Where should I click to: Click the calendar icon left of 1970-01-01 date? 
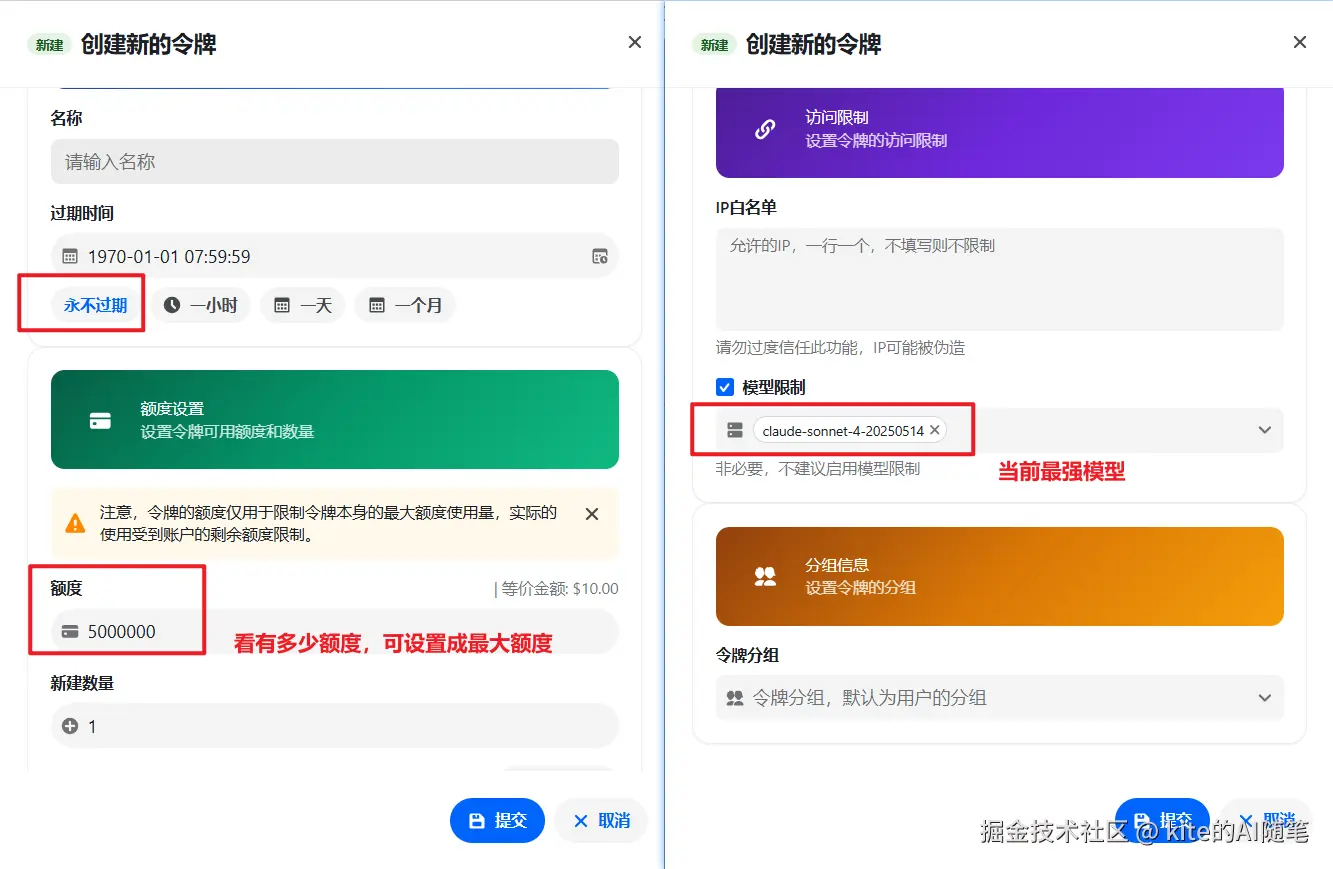[70, 256]
